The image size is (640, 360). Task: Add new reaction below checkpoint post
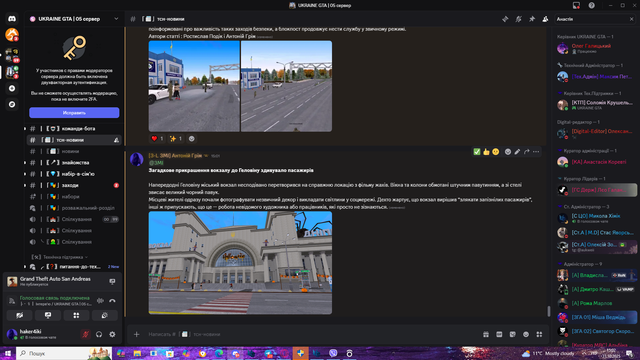tap(191, 139)
